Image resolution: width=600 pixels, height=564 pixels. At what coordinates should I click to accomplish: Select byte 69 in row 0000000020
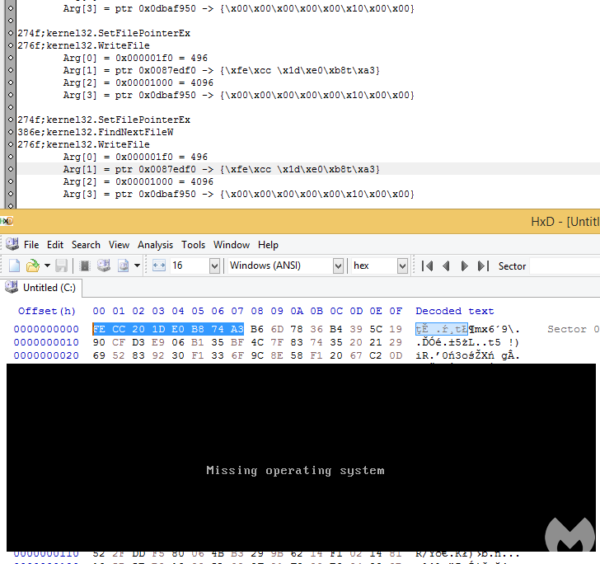point(99,356)
